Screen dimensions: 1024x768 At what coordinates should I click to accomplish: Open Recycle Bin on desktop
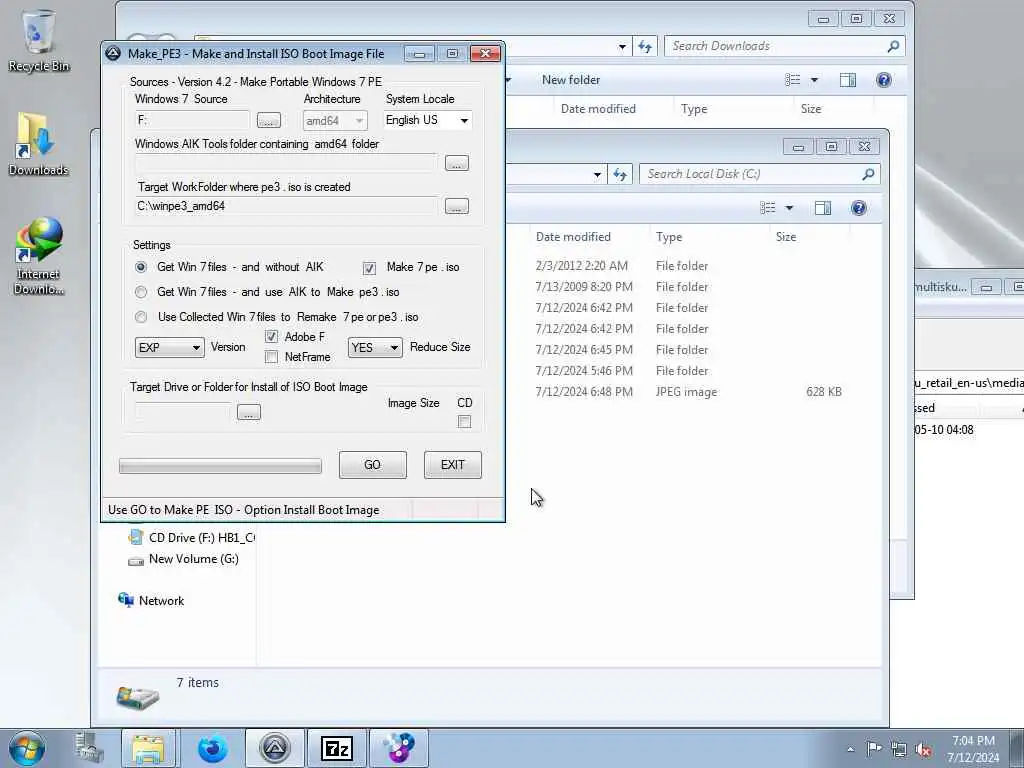(39, 40)
